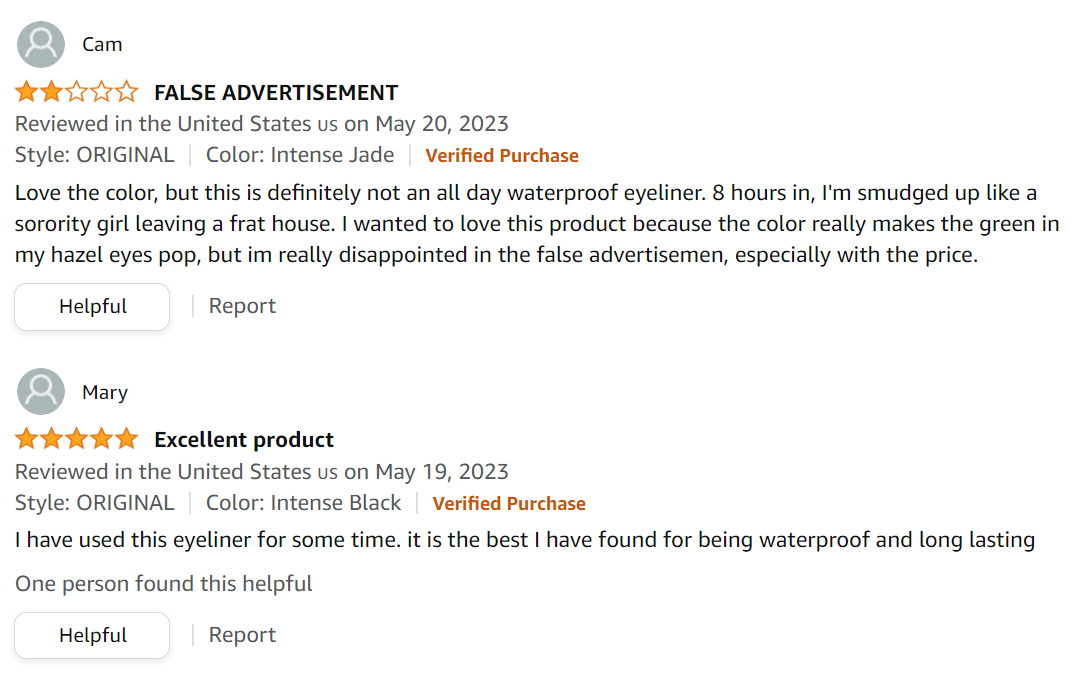Open the FALSE ADVERTISEMENT review title
This screenshot has height=681, width=1076.
(x=276, y=93)
